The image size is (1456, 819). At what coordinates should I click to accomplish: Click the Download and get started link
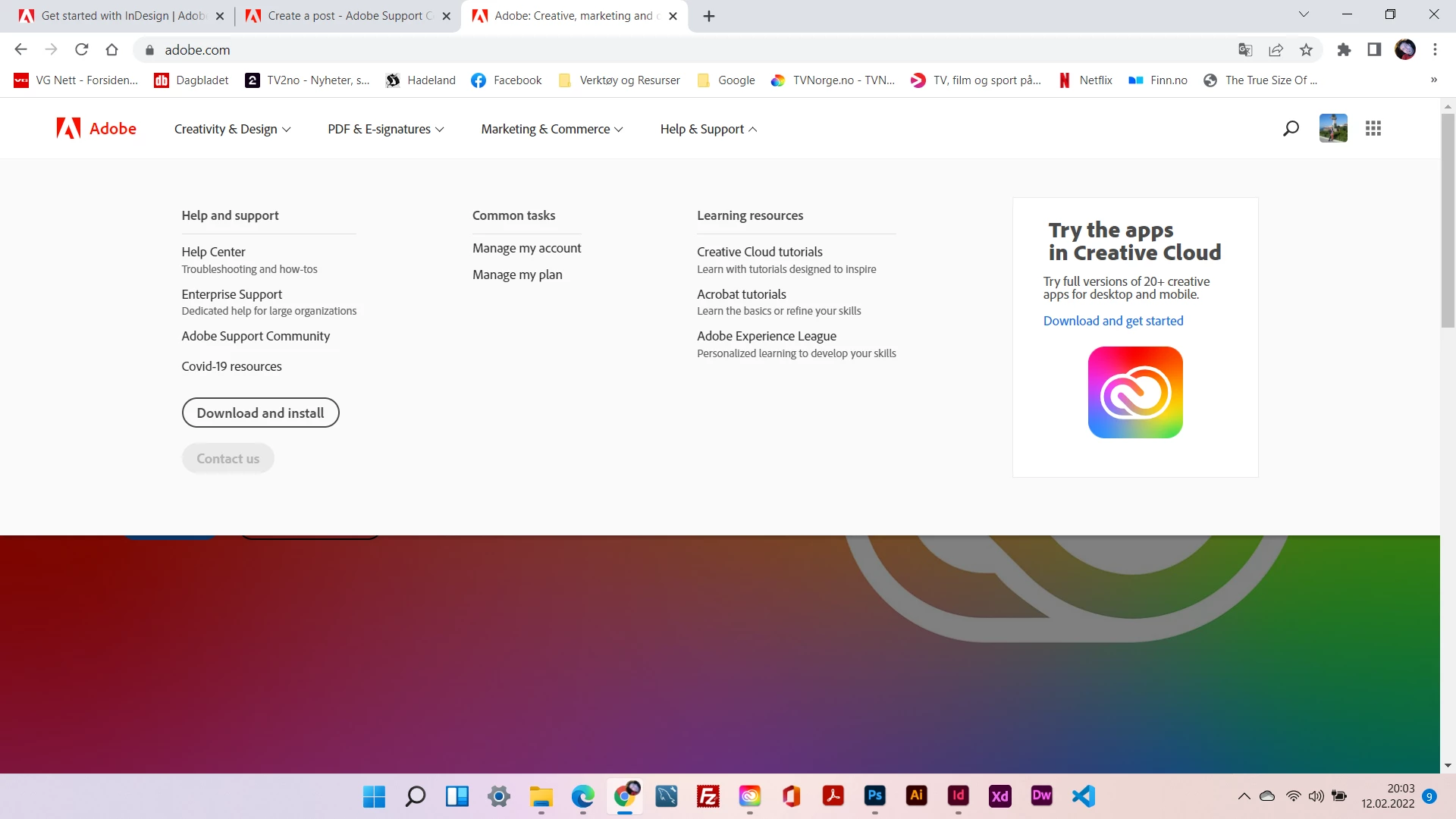(x=1112, y=321)
